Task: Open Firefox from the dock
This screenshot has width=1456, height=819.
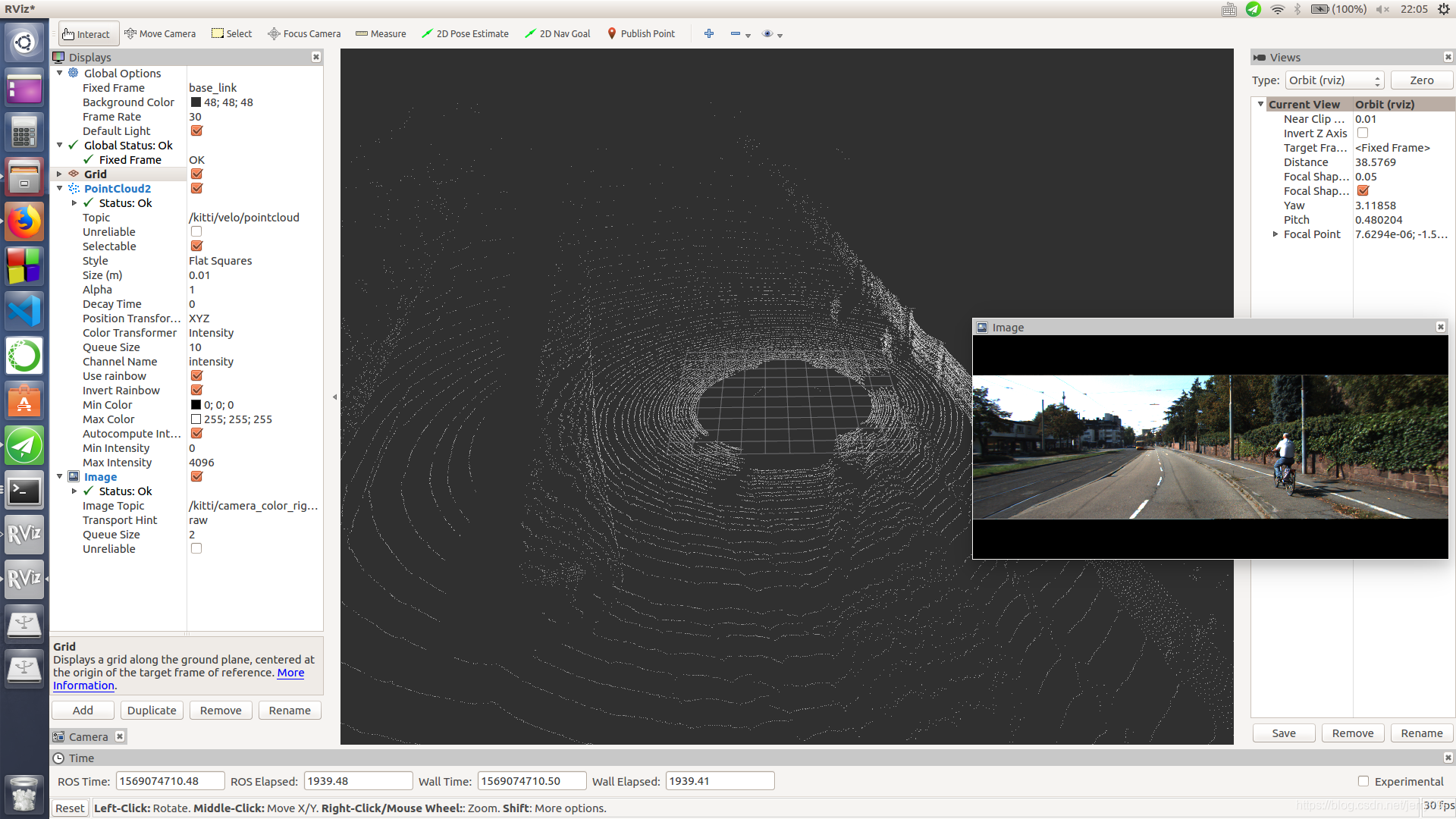Action: pos(24,221)
